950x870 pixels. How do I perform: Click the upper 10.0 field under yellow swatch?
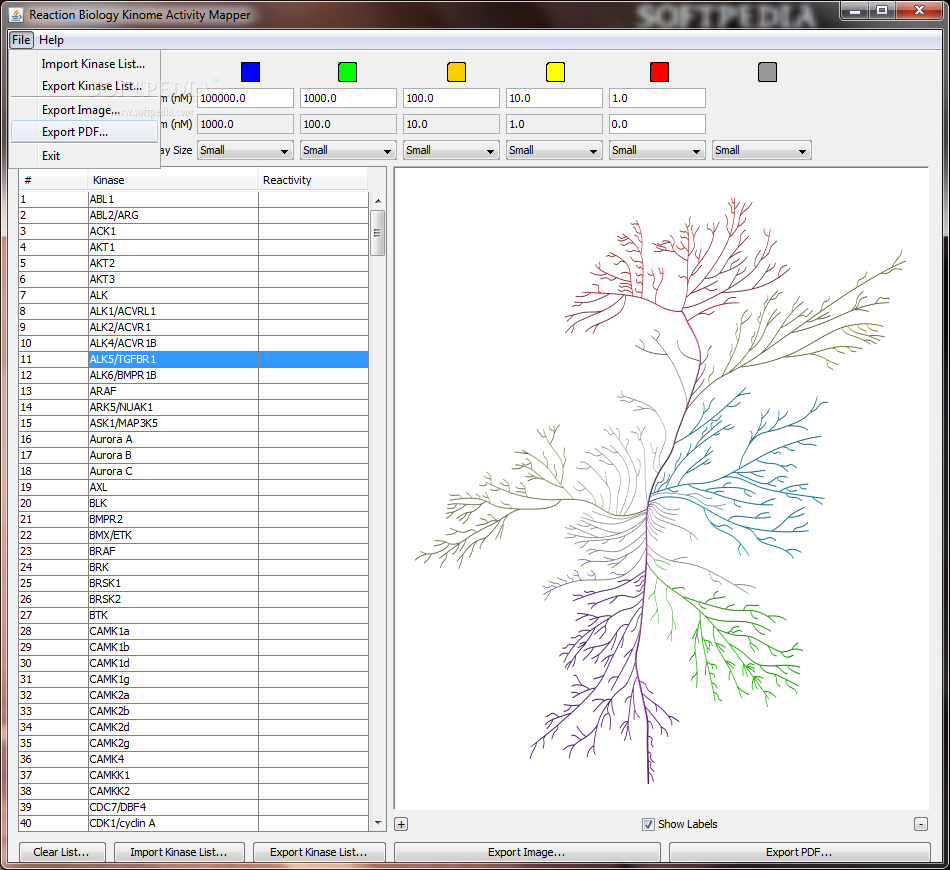[x=554, y=98]
